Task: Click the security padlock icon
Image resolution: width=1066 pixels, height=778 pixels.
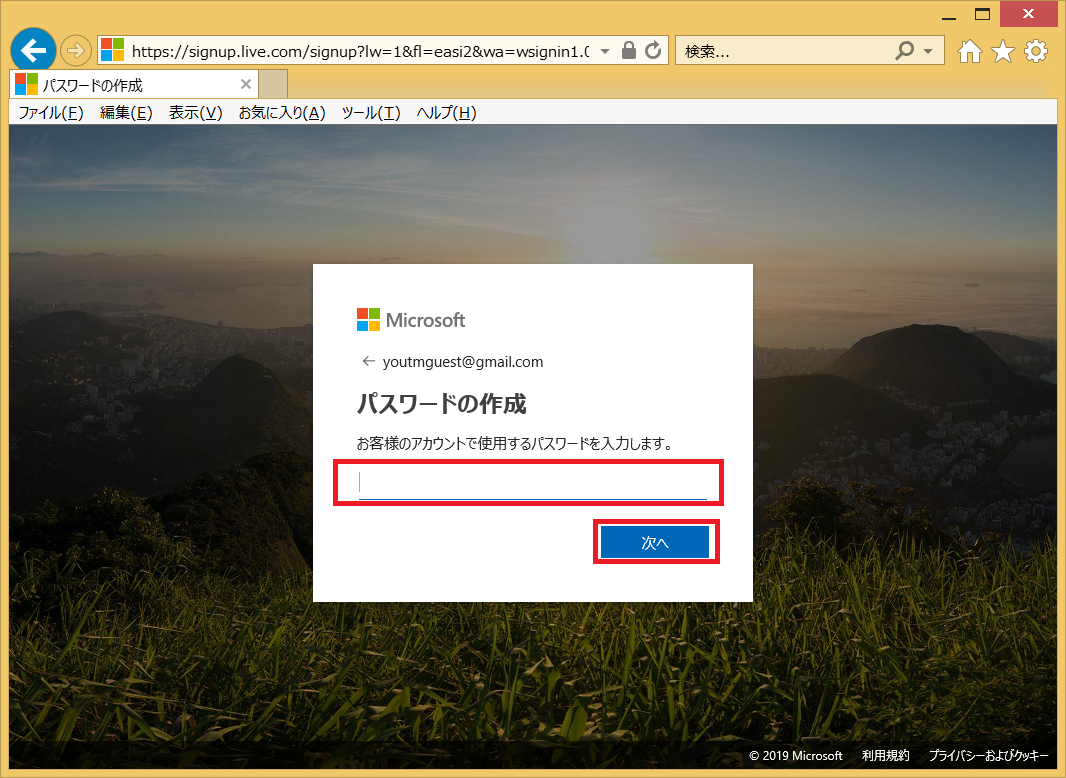Action: [x=629, y=50]
